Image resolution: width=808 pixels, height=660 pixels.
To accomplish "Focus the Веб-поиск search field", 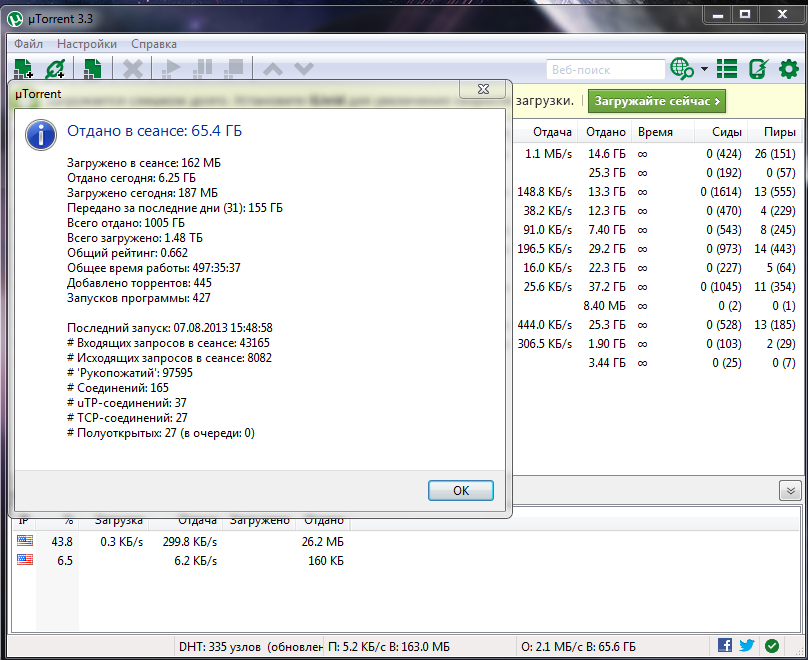I will point(605,70).
